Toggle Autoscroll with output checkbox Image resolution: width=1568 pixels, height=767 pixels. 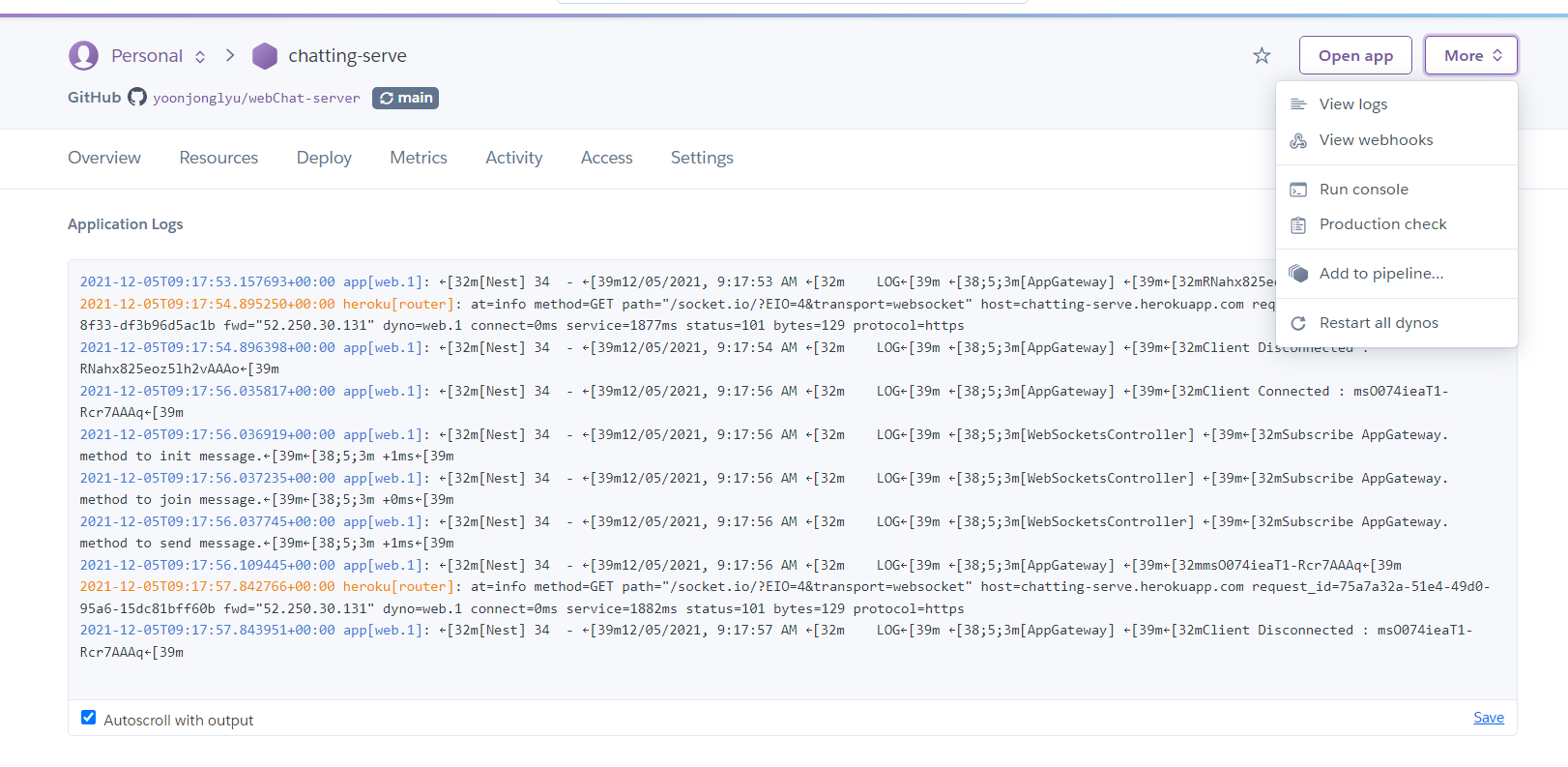[x=88, y=718]
